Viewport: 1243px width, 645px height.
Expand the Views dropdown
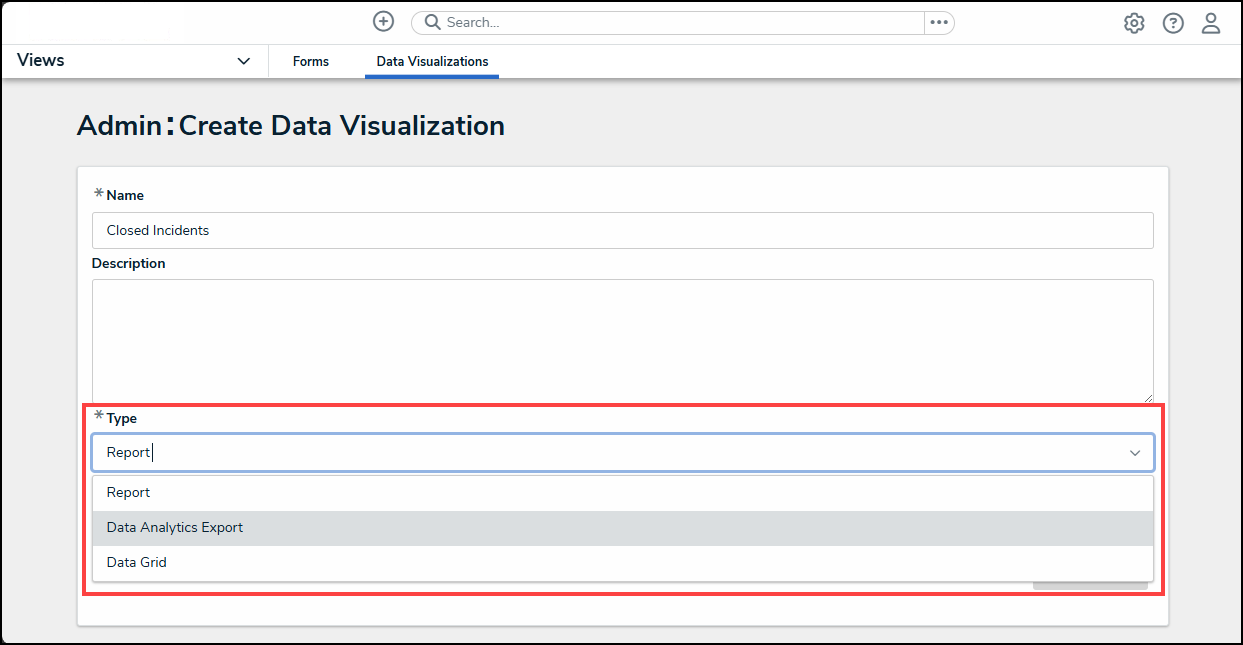243,61
